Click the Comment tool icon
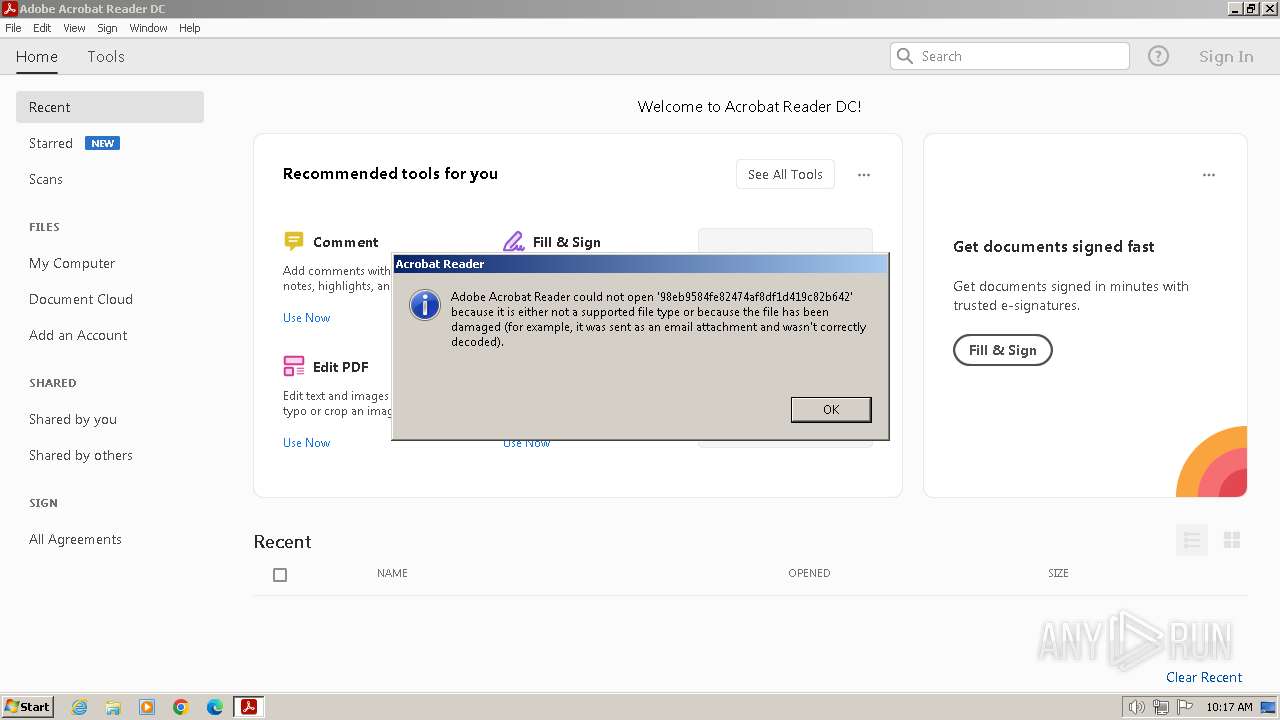1280x720 pixels. click(x=293, y=241)
